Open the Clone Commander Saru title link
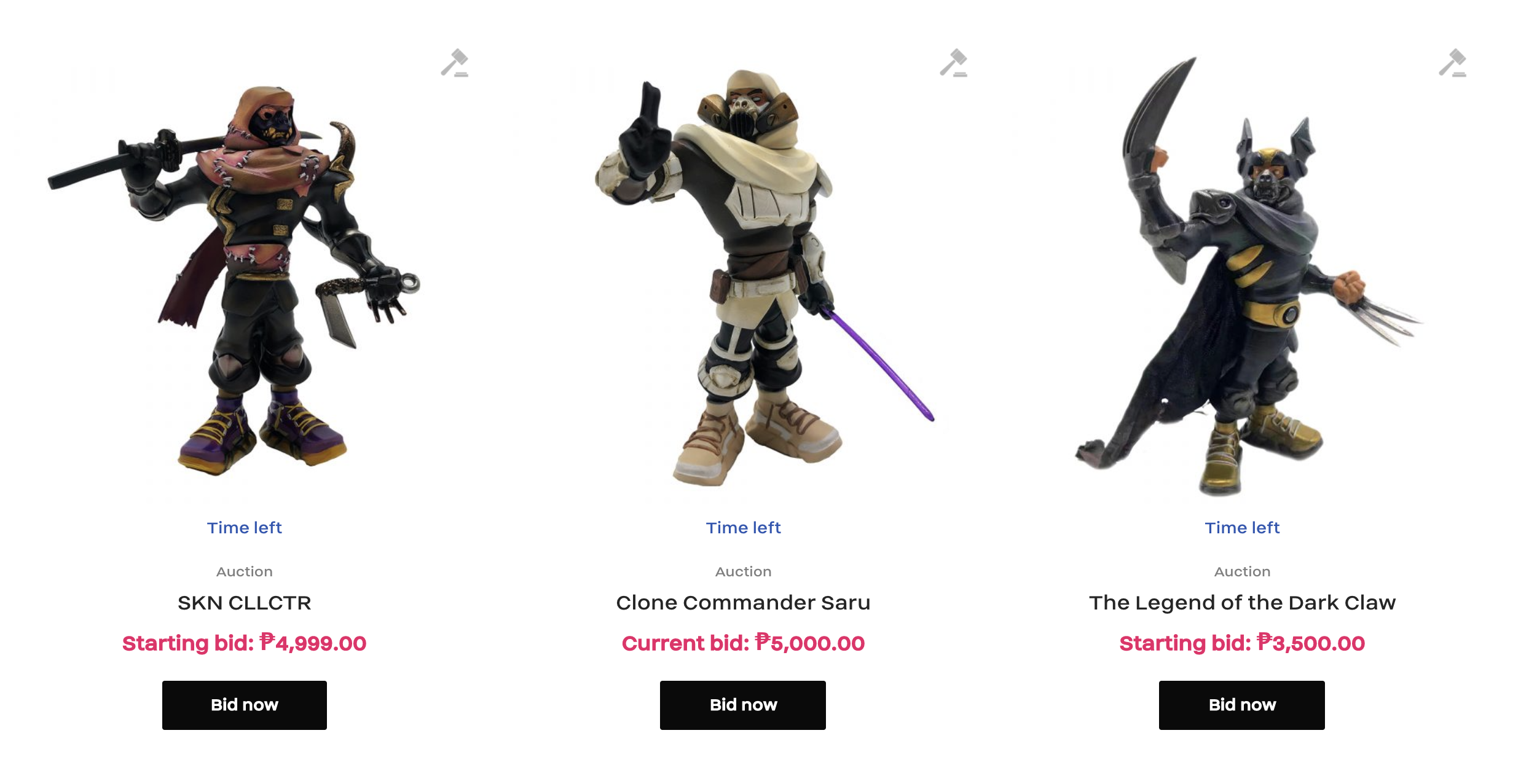The image size is (1529, 784). [x=743, y=603]
